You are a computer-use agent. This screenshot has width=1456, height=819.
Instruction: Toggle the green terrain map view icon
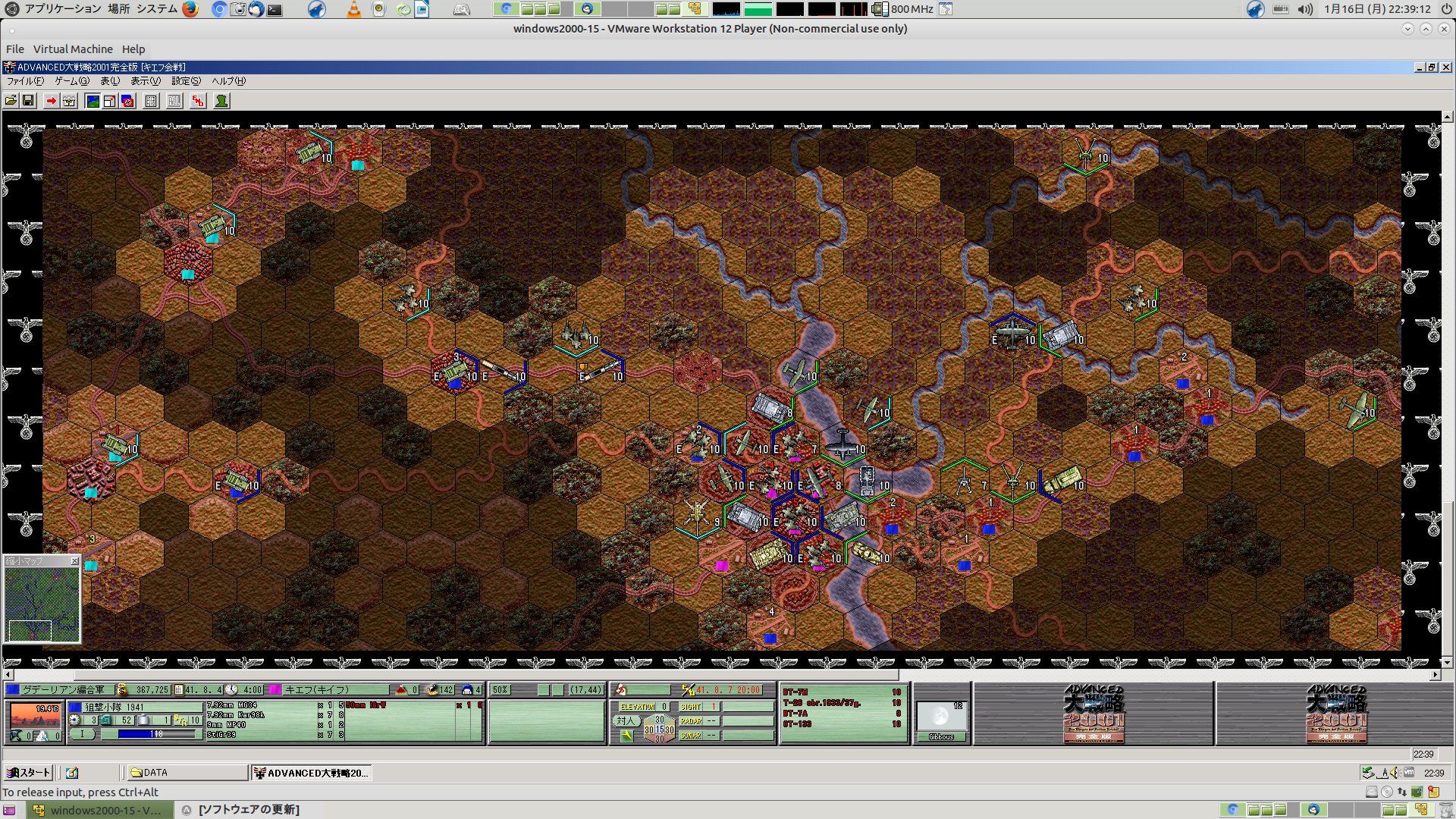(93, 101)
